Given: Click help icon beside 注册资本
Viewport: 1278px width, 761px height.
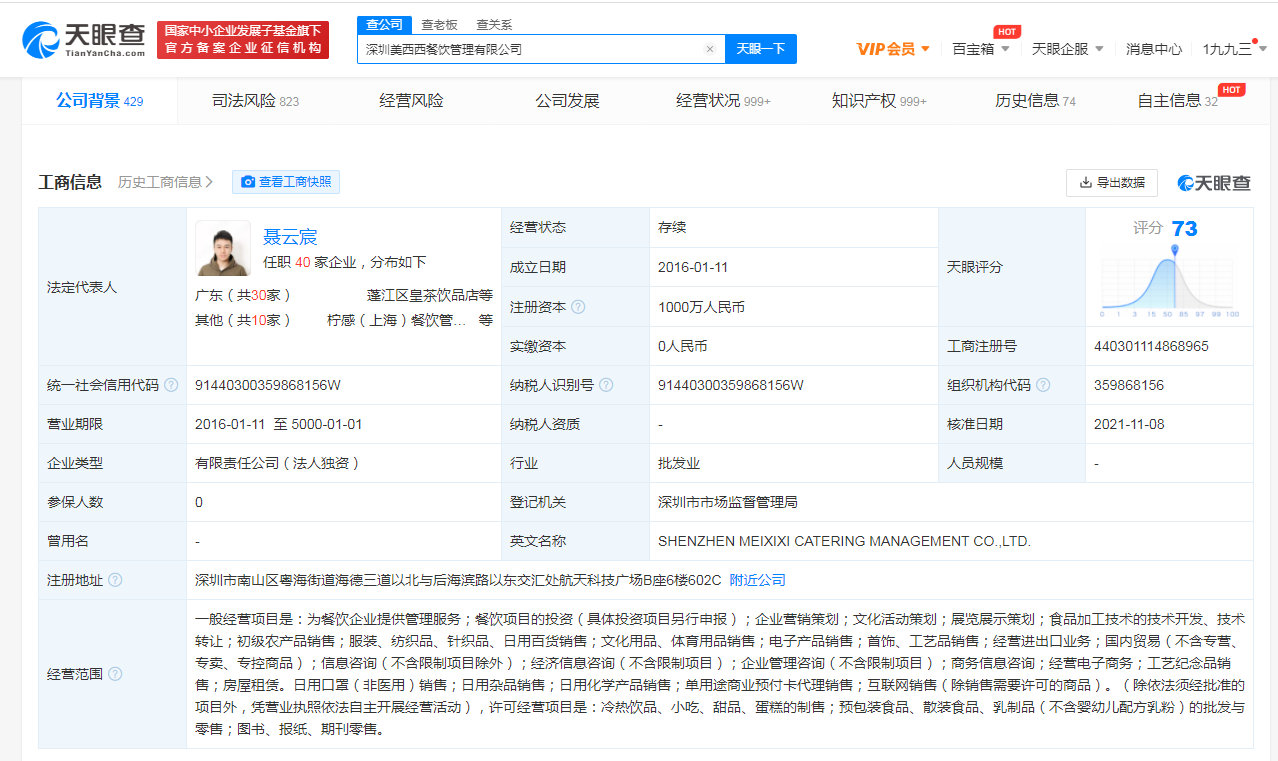Looking at the screenshot, I should pos(578,307).
